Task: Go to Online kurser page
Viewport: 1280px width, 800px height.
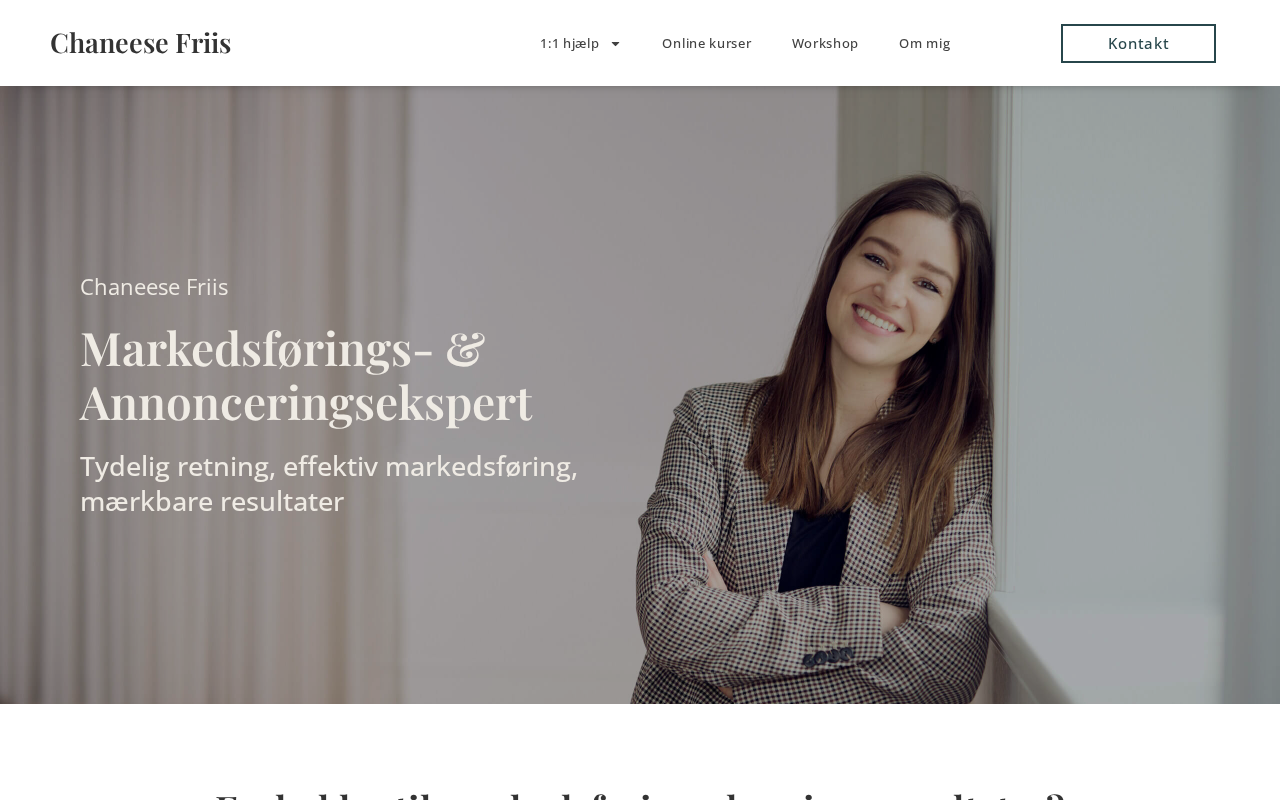Action: pyautogui.click(x=706, y=43)
